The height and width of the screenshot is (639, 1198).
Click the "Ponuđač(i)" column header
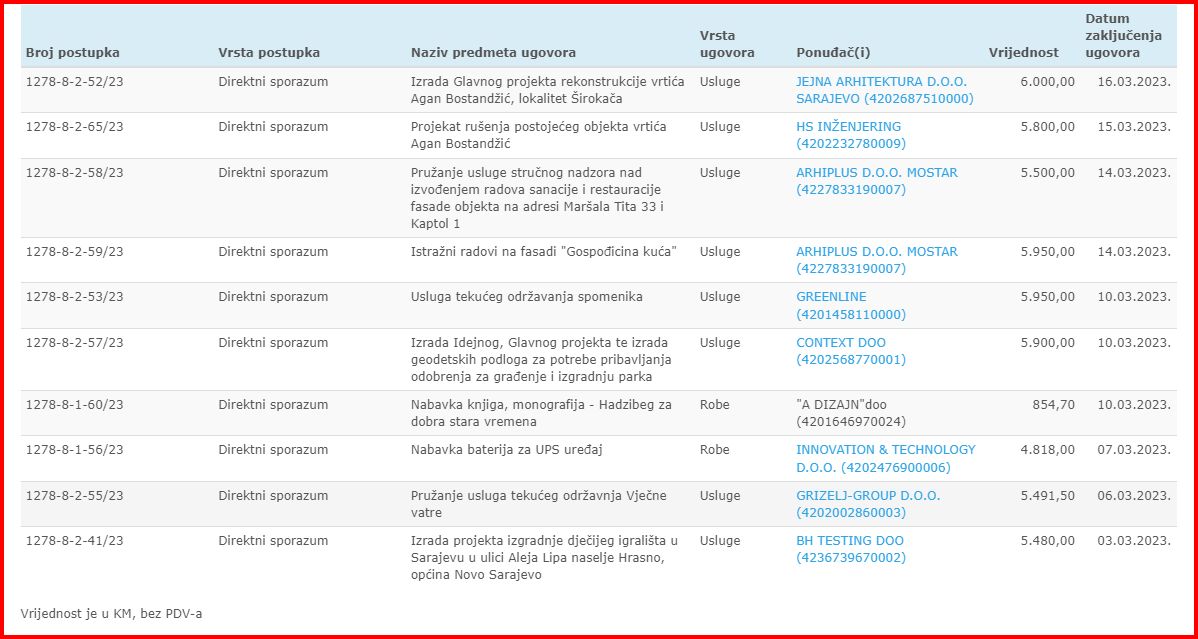click(x=833, y=53)
